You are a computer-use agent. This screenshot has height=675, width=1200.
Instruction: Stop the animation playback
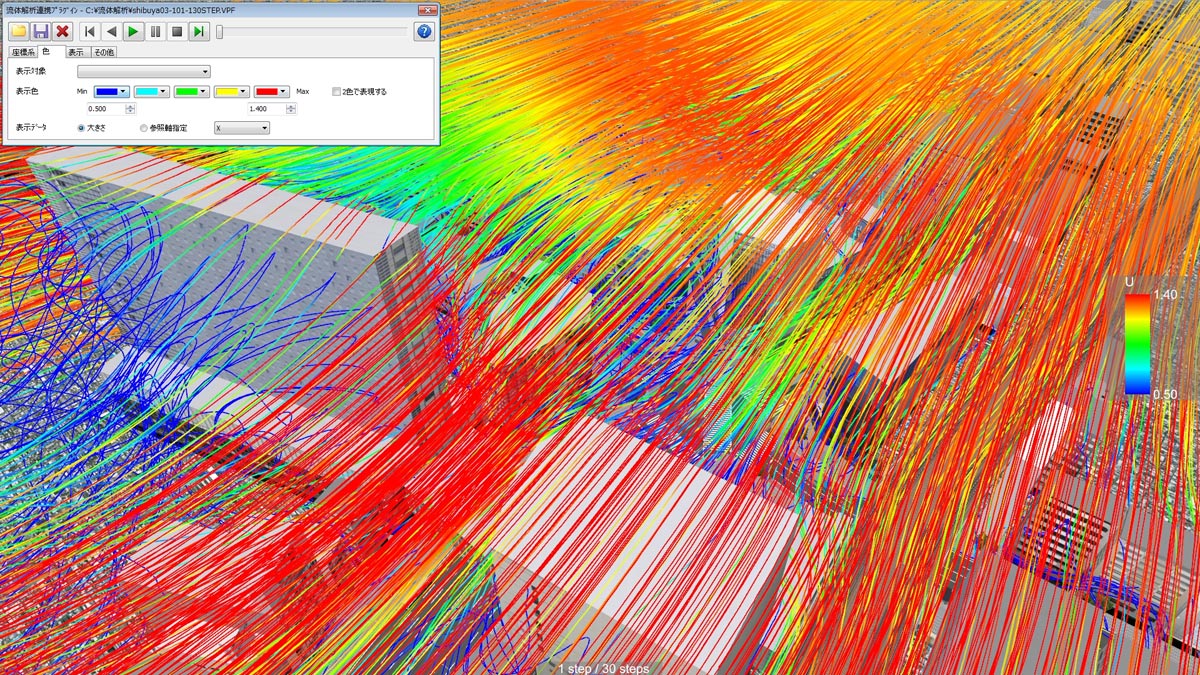(178, 32)
